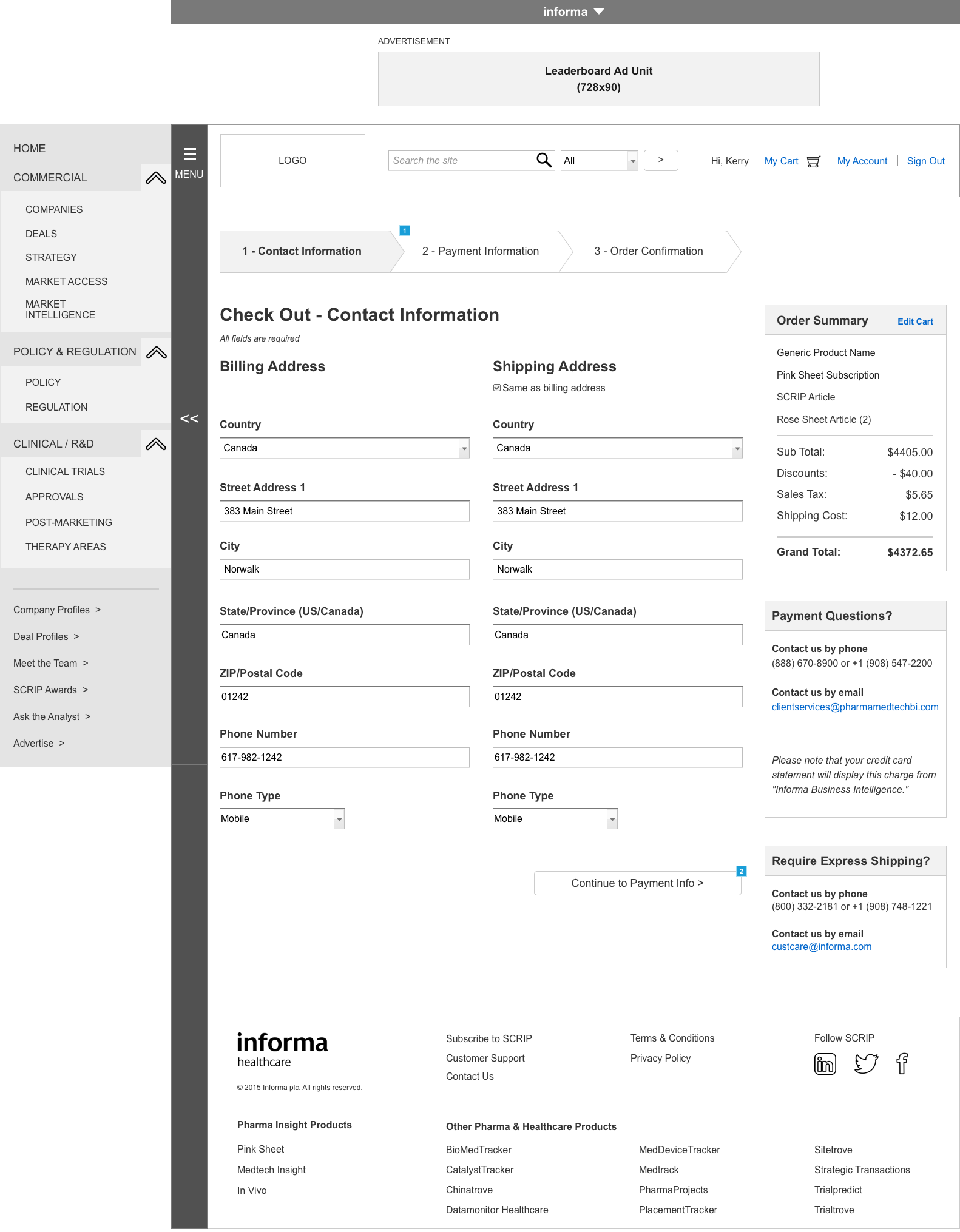Open the search scope All dropdown

coord(599,161)
